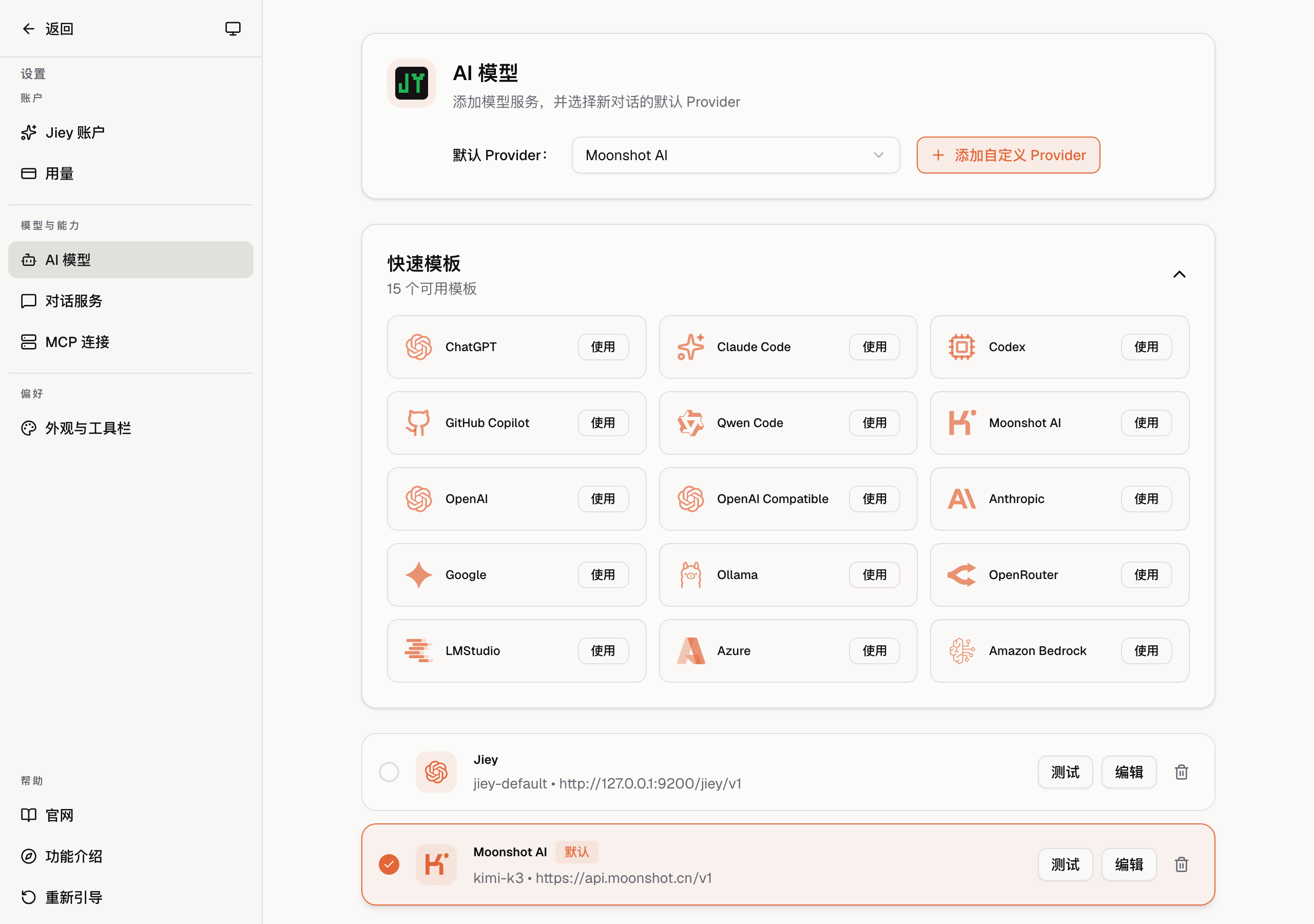Screen dimensions: 1314x924
Task: Use the Moonshot AI template
Action: [1146, 423]
